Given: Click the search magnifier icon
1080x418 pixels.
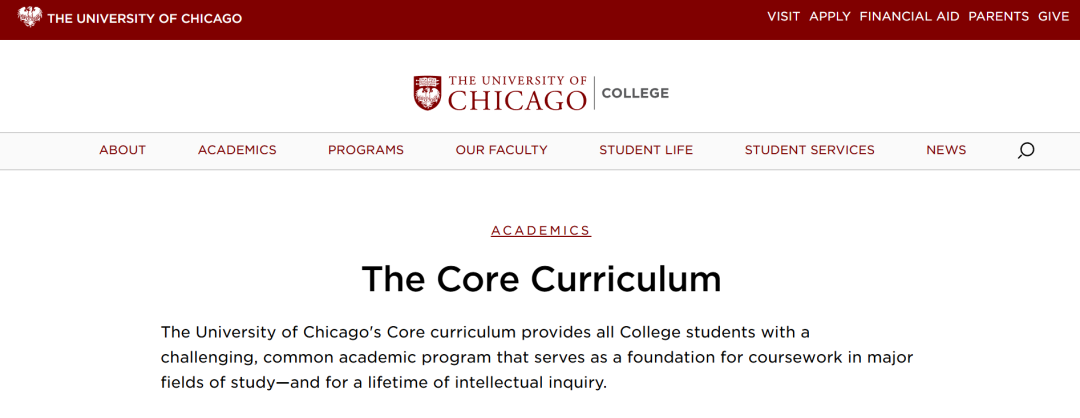Looking at the screenshot, I should pos(1026,150).
